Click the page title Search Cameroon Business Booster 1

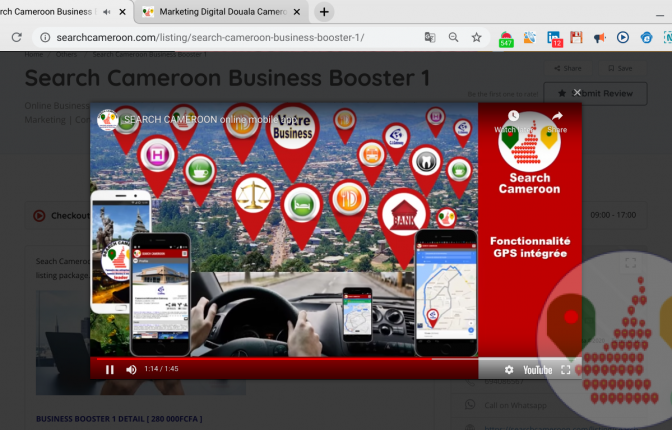(227, 78)
